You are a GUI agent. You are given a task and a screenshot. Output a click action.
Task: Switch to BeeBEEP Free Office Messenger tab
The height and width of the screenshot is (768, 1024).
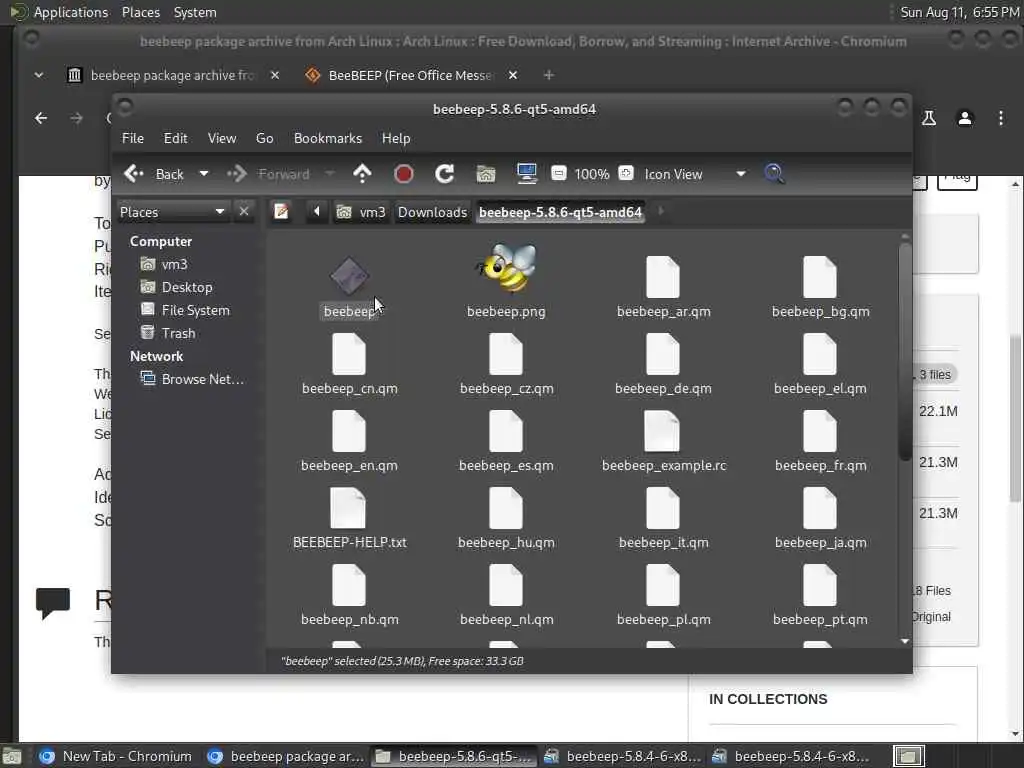411,75
